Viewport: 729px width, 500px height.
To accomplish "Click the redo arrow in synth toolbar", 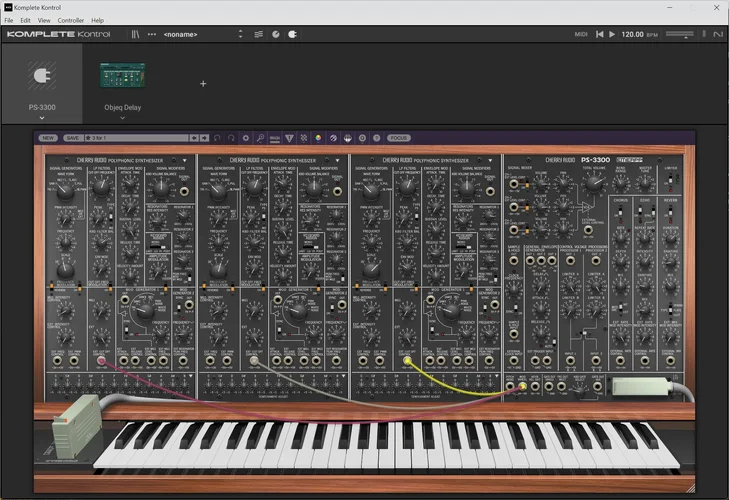I will pyautogui.click(x=231, y=138).
